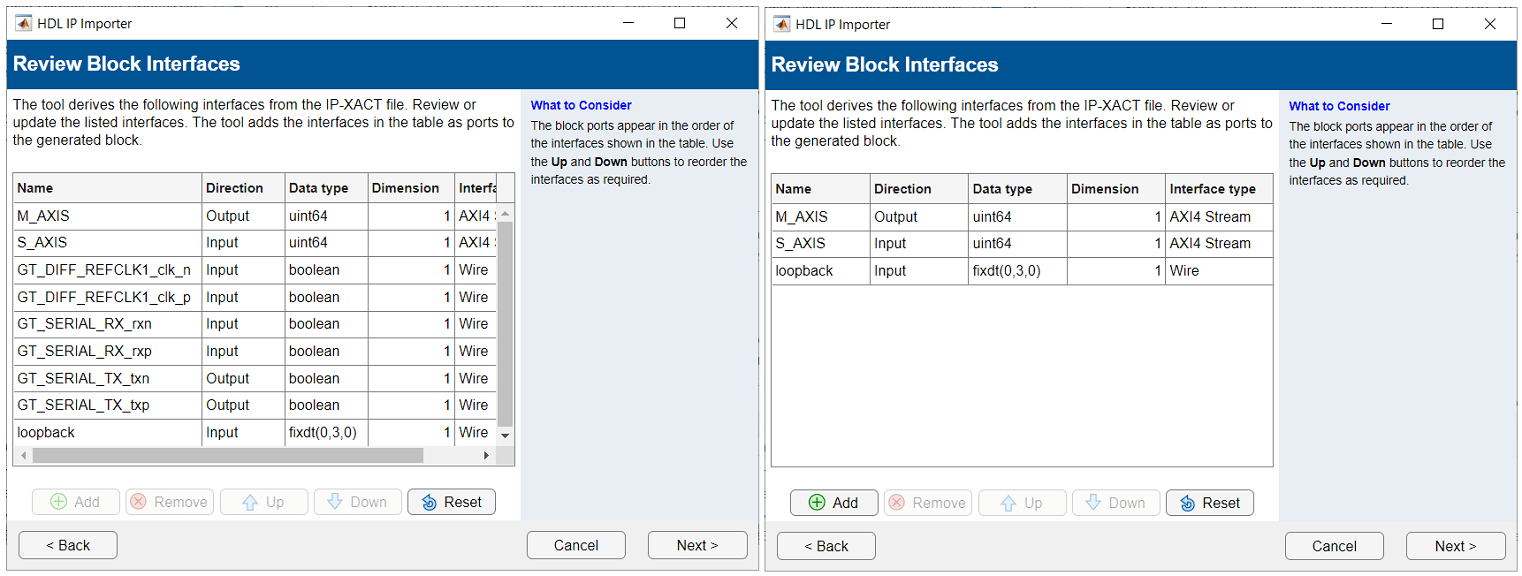Viewport: 1522px width, 576px height.
Task: Click the Reset button in the right window
Action: pyautogui.click(x=1209, y=503)
